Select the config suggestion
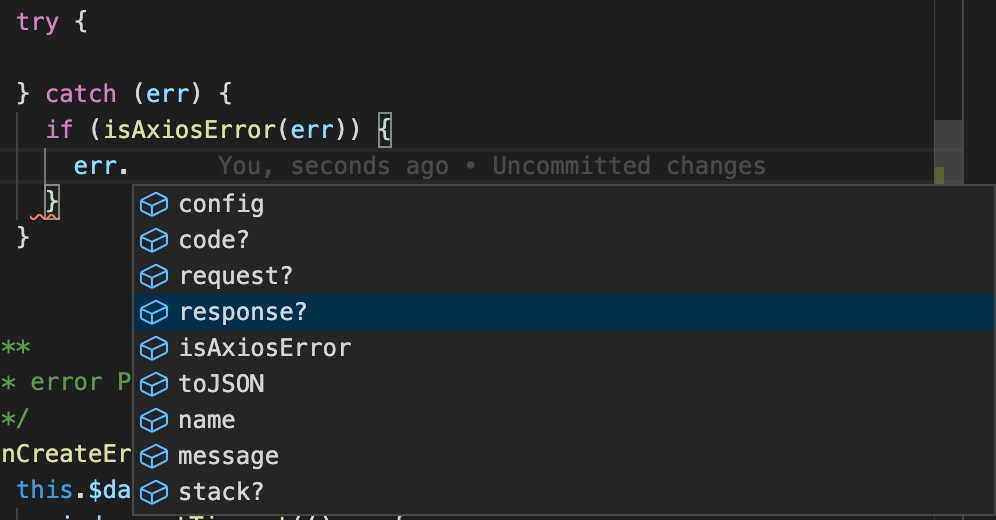Screen dimensions: 996x520 [564, 204]
